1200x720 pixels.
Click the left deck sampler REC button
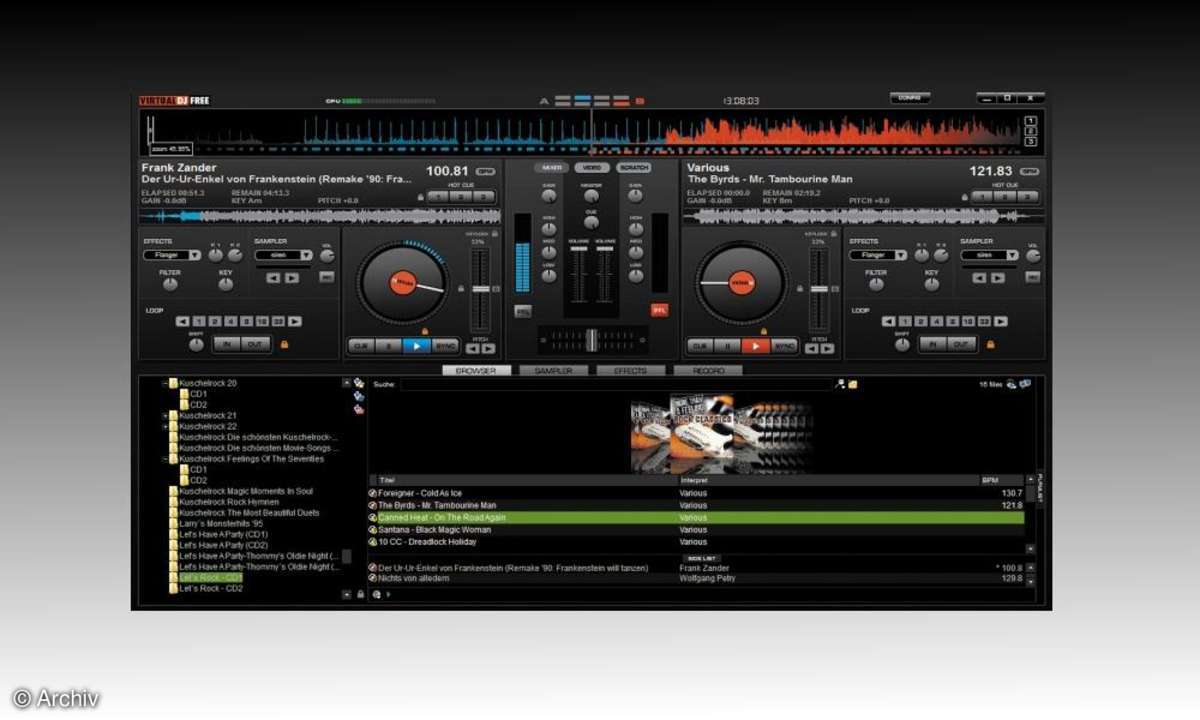point(327,277)
